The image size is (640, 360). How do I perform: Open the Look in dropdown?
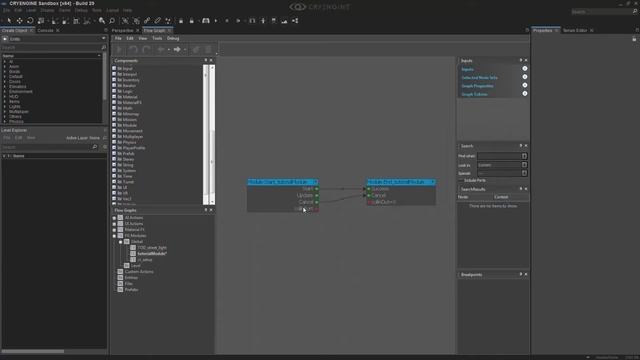click(524, 165)
